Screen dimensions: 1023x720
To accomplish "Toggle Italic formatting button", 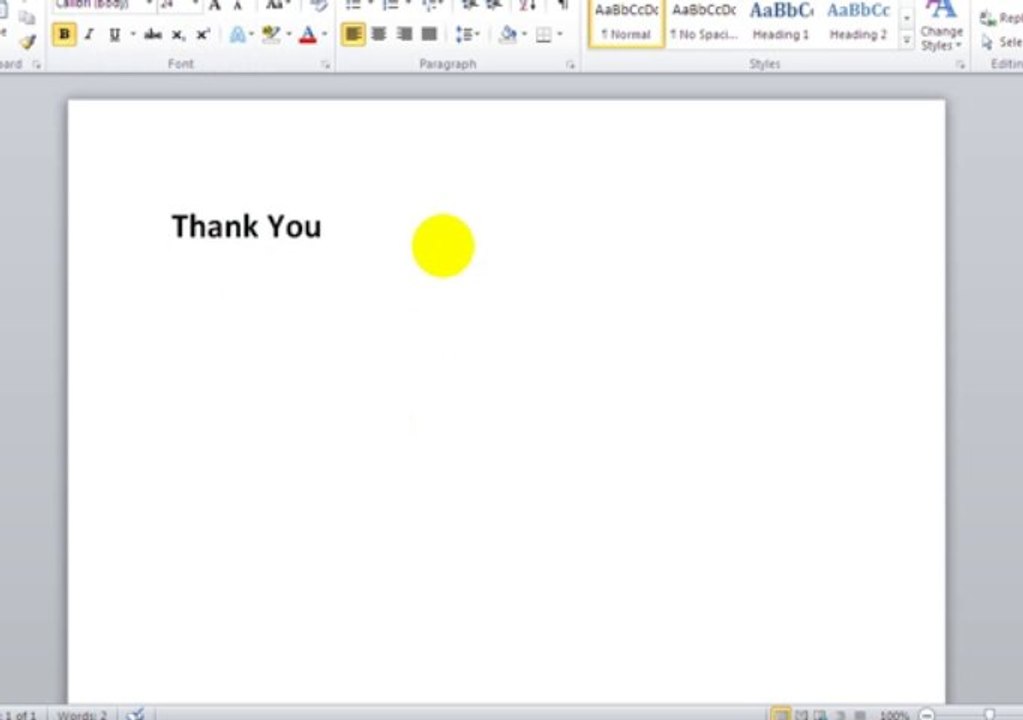I will [x=89, y=35].
